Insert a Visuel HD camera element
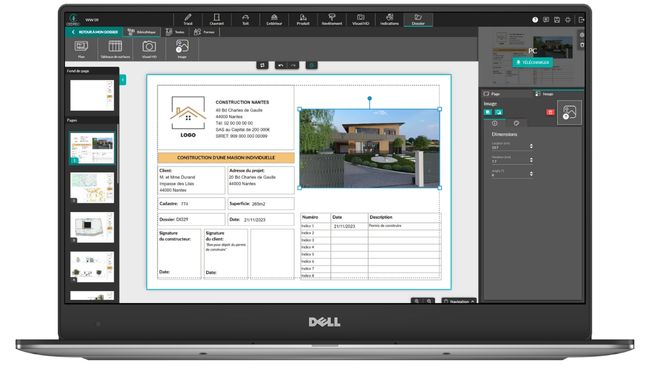This screenshot has height=366, width=650. (x=149, y=49)
